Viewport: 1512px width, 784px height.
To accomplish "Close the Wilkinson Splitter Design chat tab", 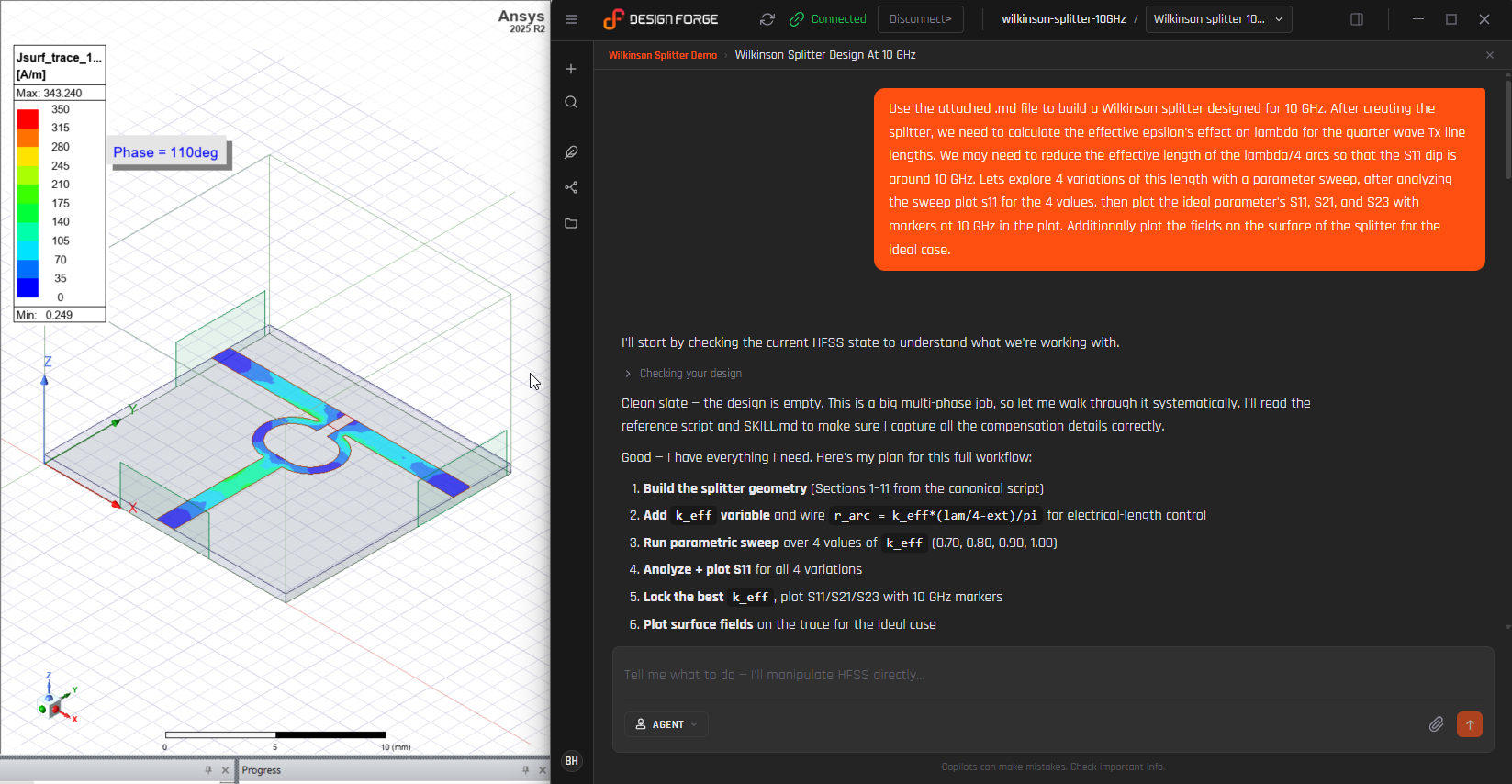I will click(1490, 55).
